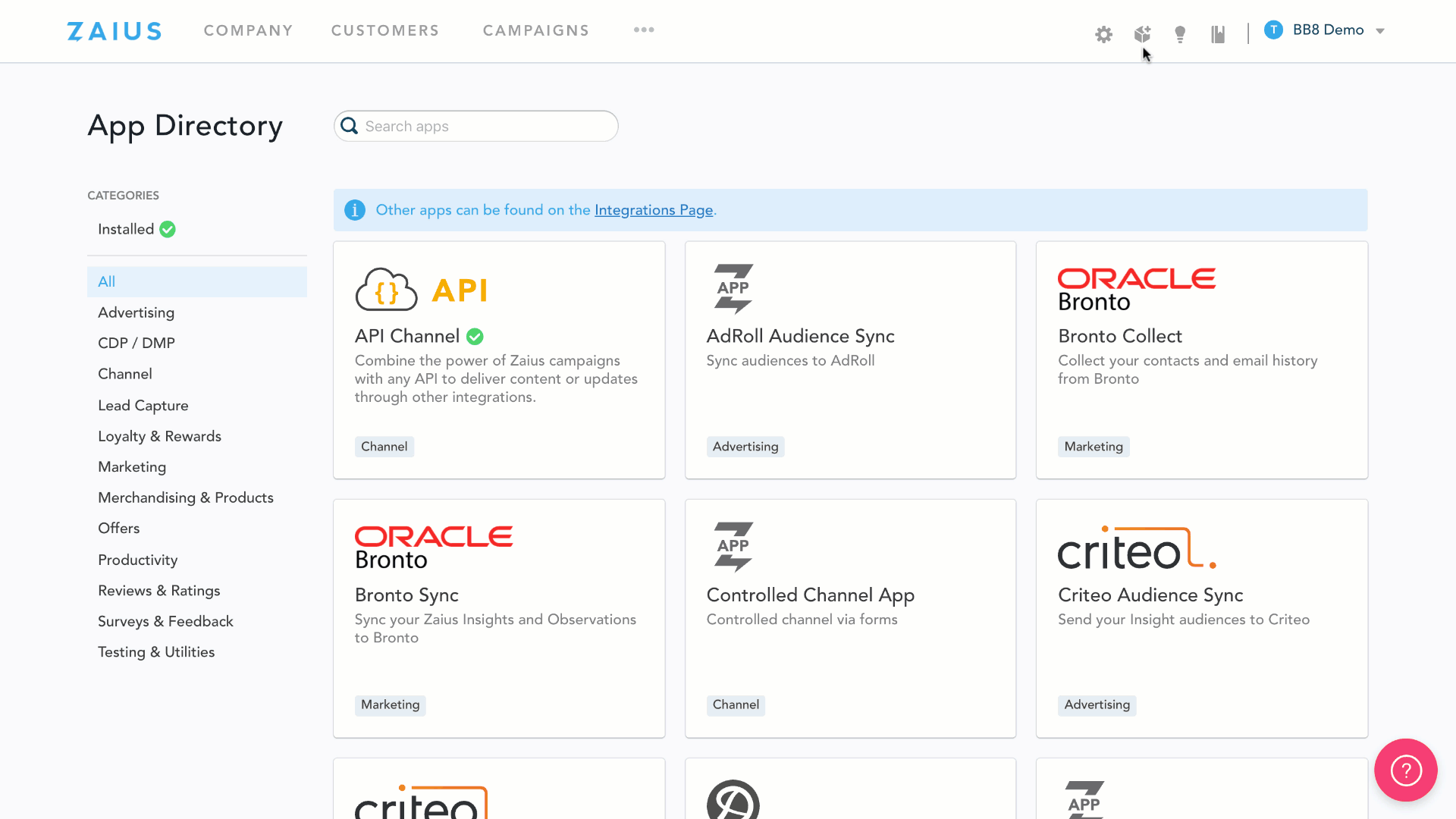Filter by Testing & Utilities category

[156, 652]
